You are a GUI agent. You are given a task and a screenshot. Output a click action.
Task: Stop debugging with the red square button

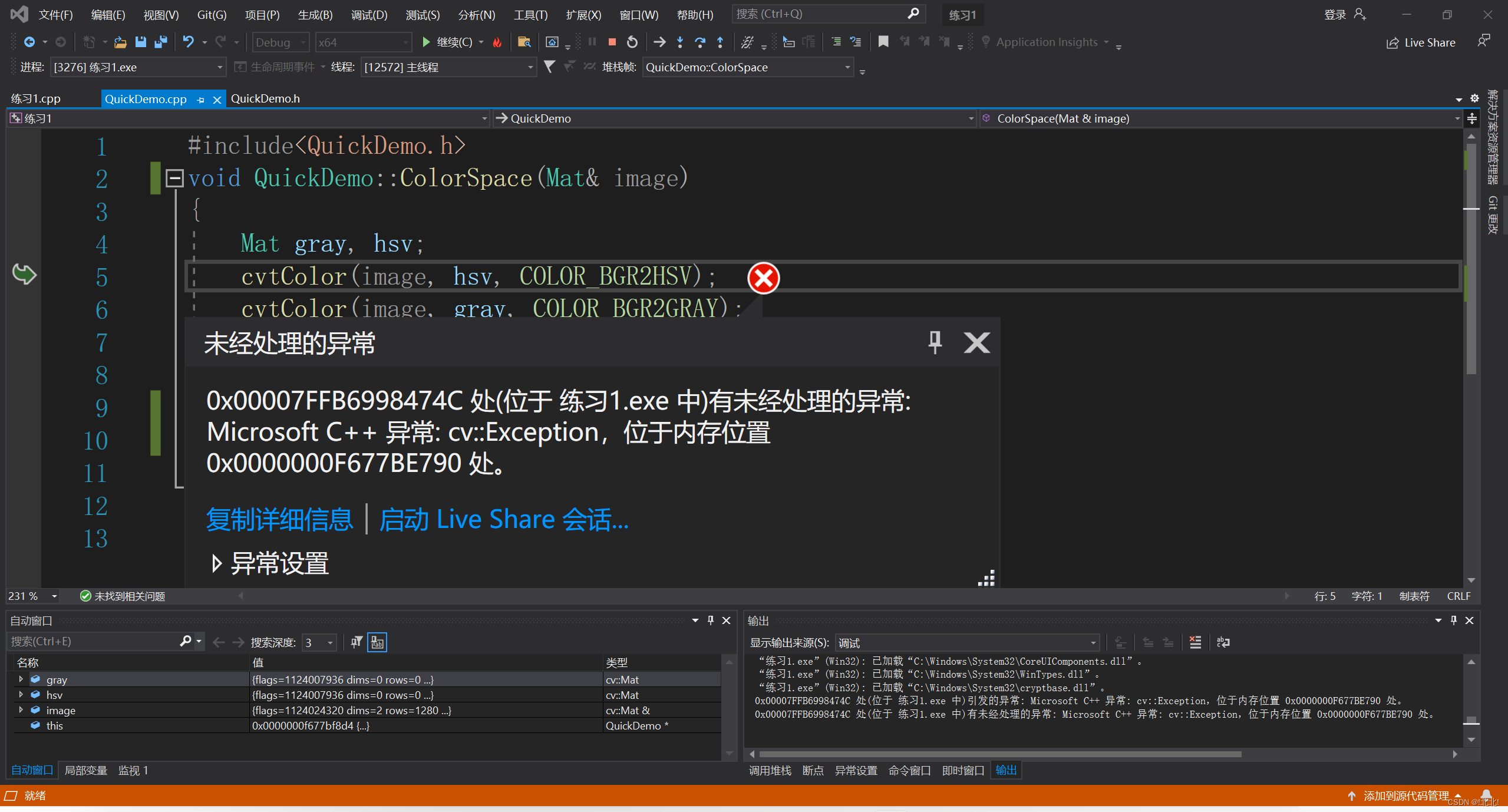click(x=612, y=42)
